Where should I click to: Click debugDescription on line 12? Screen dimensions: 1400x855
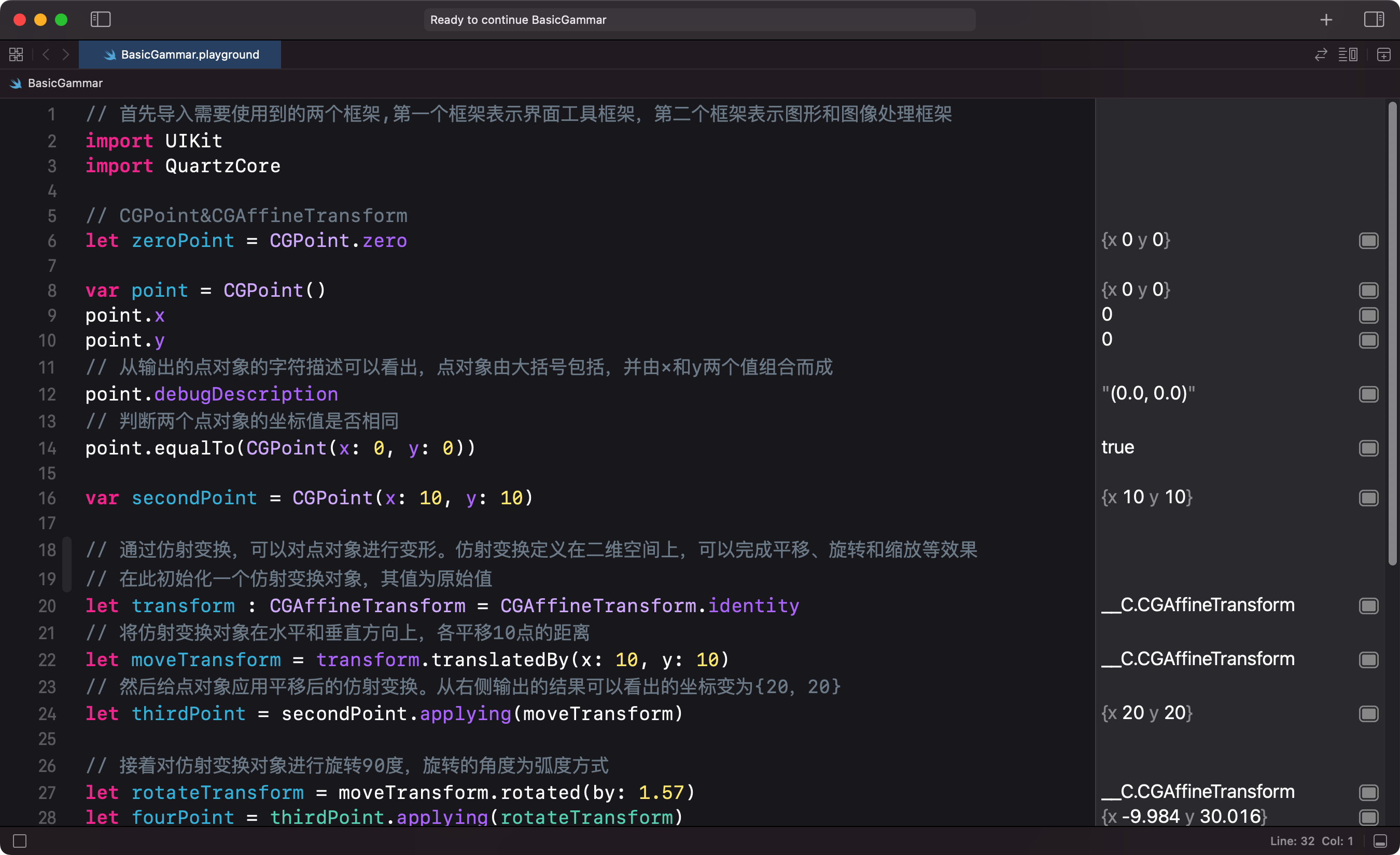pos(246,394)
